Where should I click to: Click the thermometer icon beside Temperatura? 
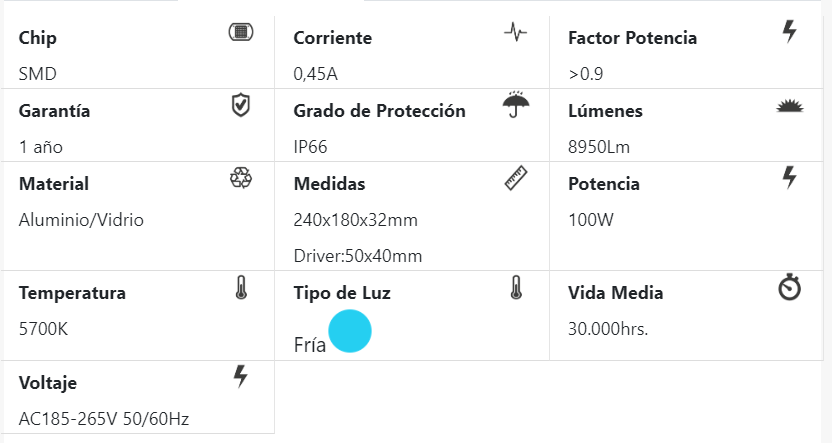241,288
